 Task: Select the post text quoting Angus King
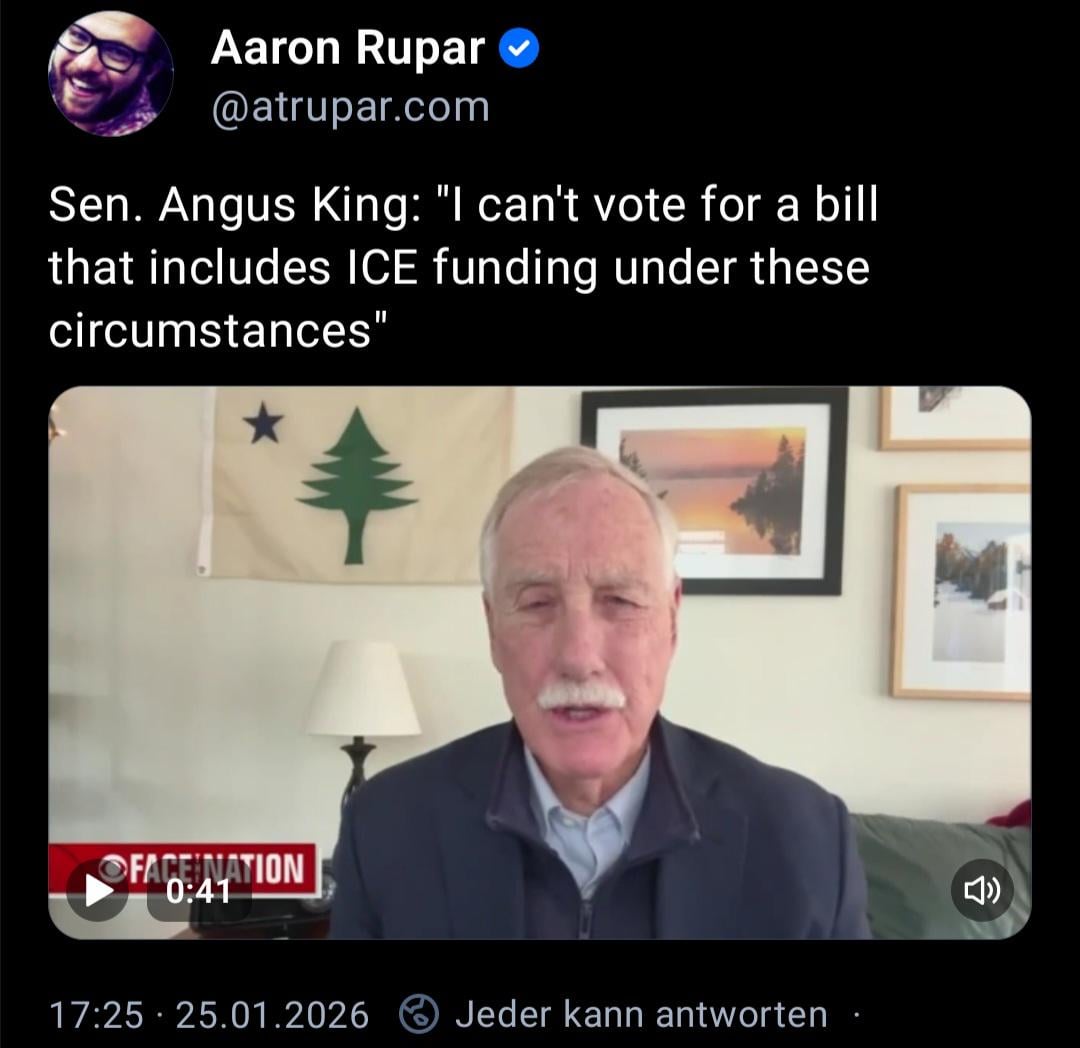(x=463, y=267)
